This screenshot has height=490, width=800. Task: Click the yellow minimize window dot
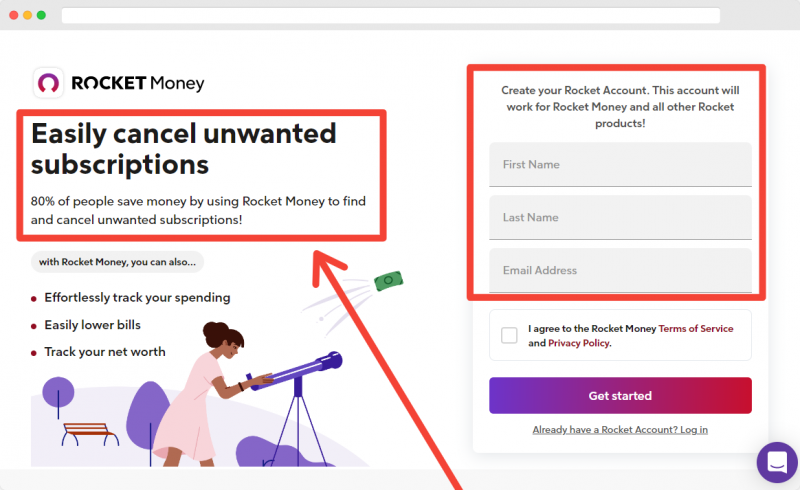[x=28, y=15]
